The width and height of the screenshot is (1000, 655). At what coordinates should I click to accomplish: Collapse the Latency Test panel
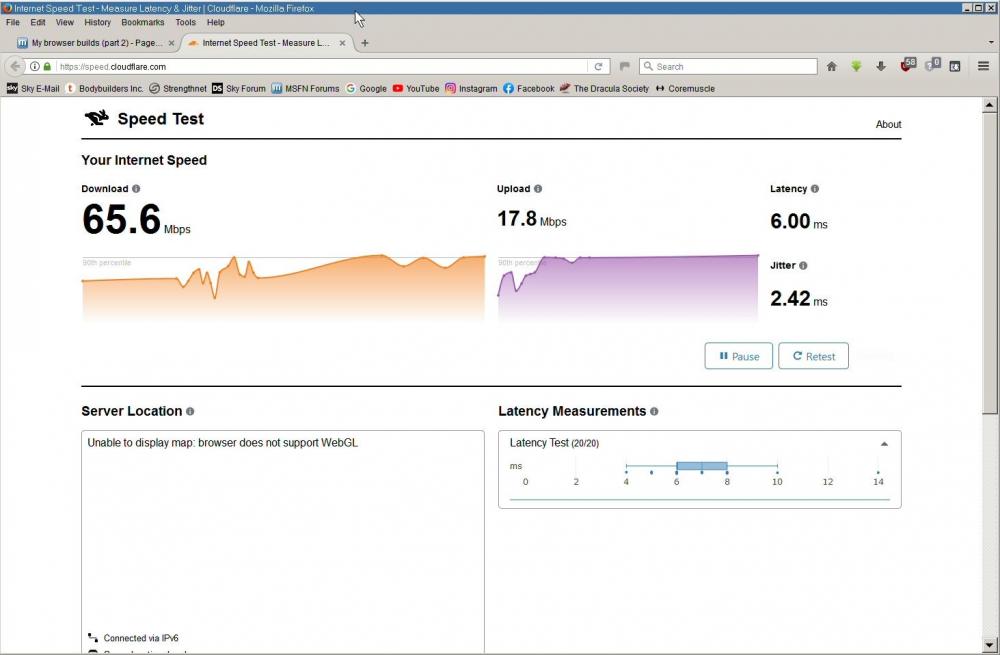884,443
